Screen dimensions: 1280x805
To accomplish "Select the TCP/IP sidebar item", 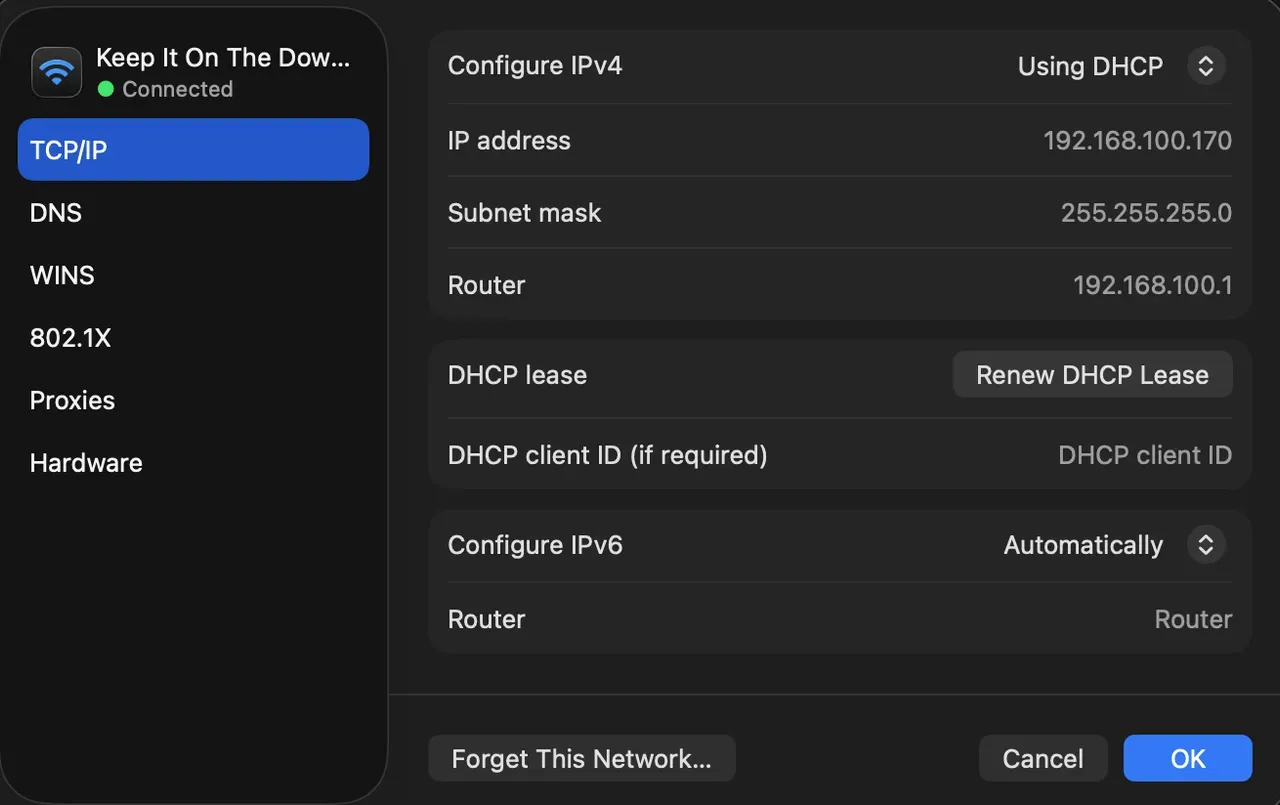I will (x=69, y=150).
